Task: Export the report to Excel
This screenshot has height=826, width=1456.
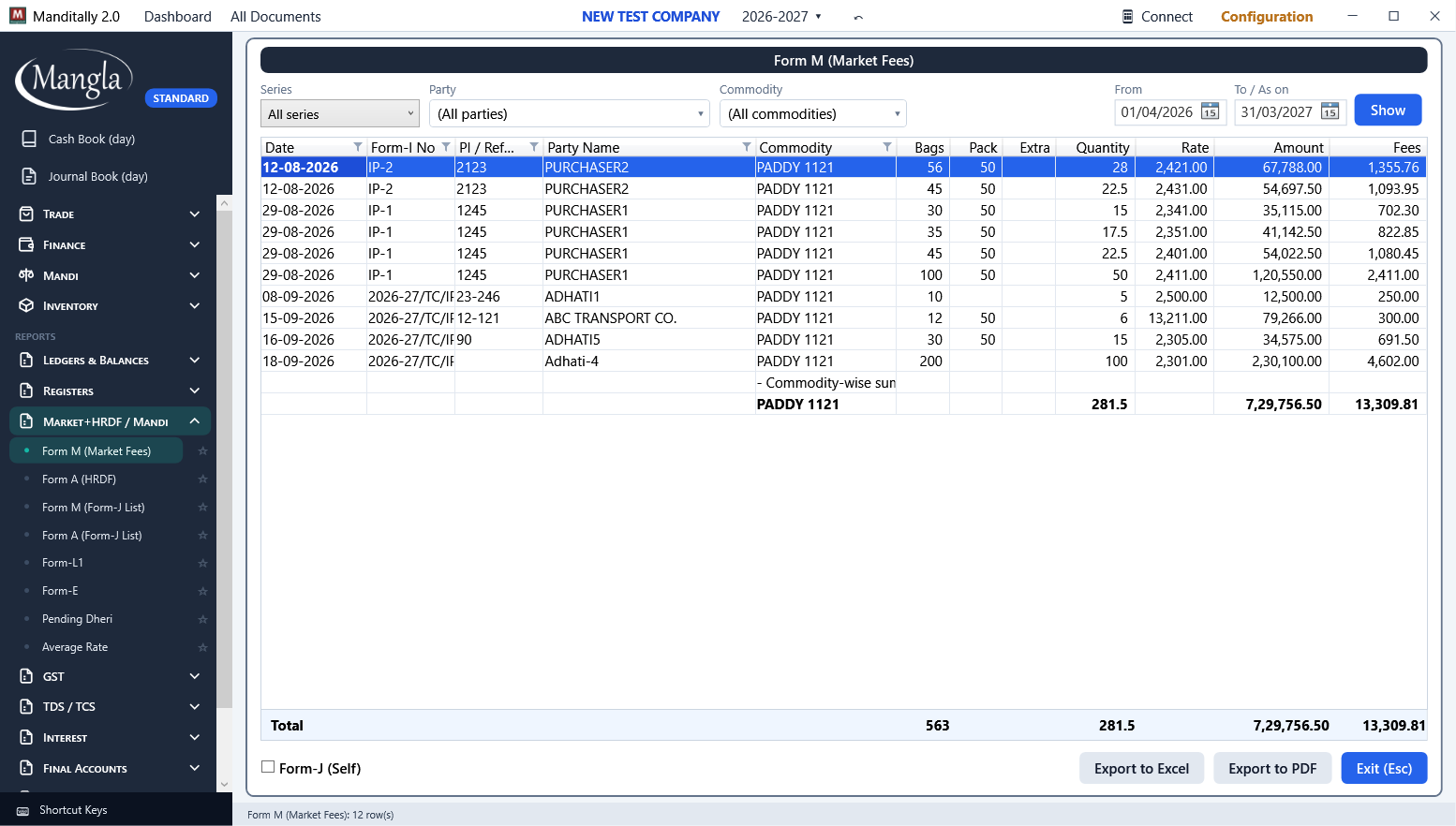Action: tap(1141, 768)
